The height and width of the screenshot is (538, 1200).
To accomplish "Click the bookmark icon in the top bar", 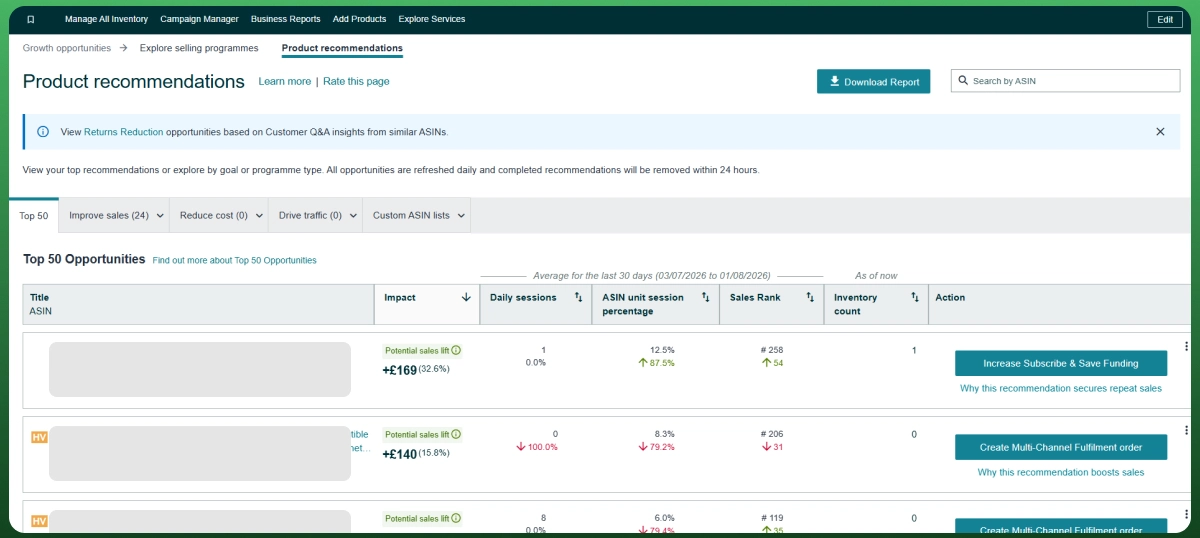I will coord(31,19).
